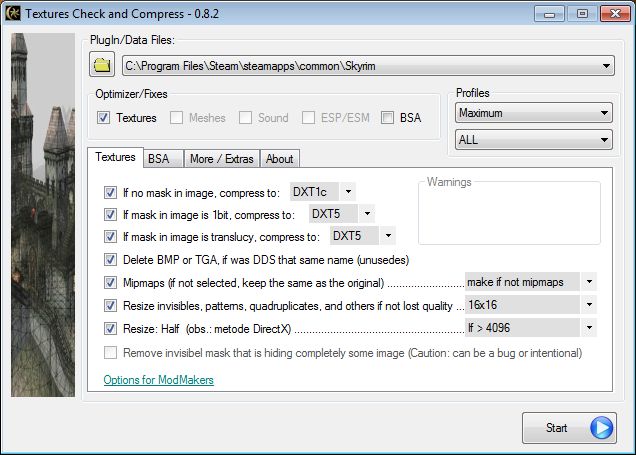
Task: Open the DXT1c compression dropdown
Action: (x=321, y=190)
